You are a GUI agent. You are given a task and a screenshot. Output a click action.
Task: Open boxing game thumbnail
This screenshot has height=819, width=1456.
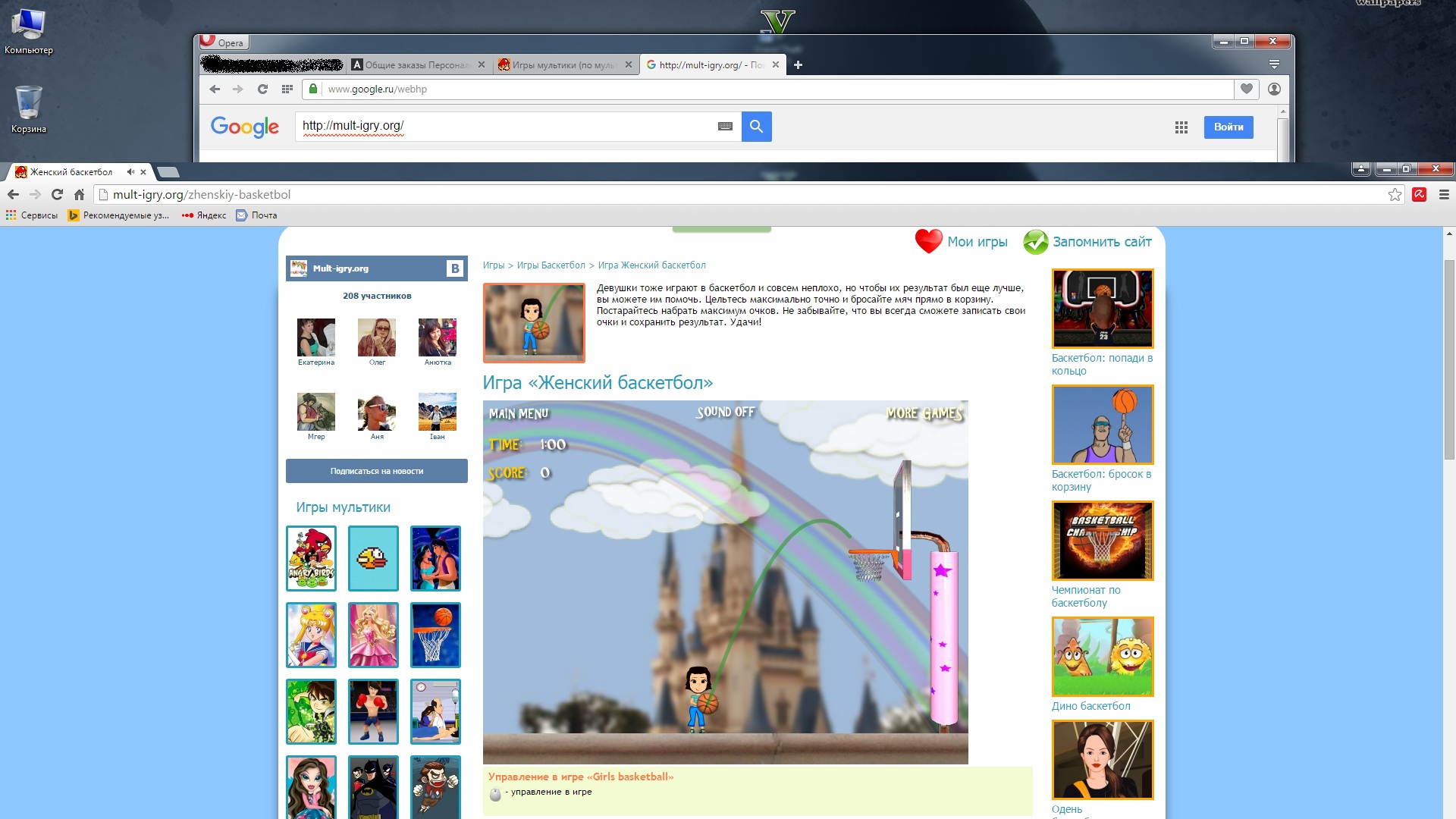[373, 711]
